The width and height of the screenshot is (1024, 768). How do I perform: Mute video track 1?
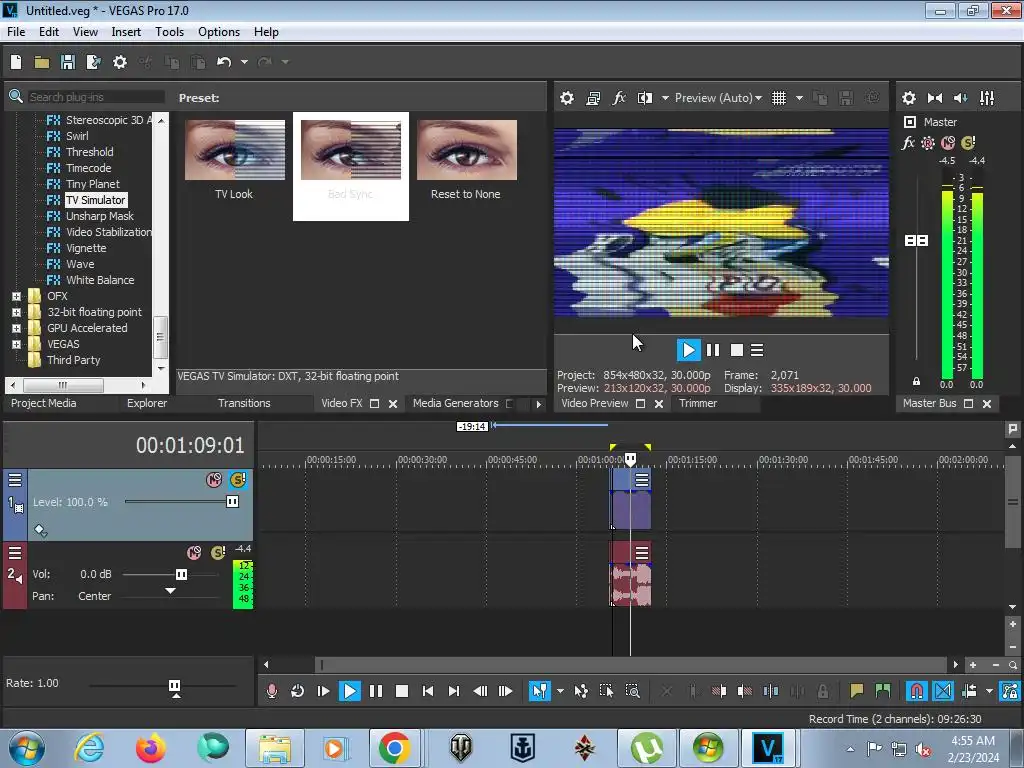214,480
